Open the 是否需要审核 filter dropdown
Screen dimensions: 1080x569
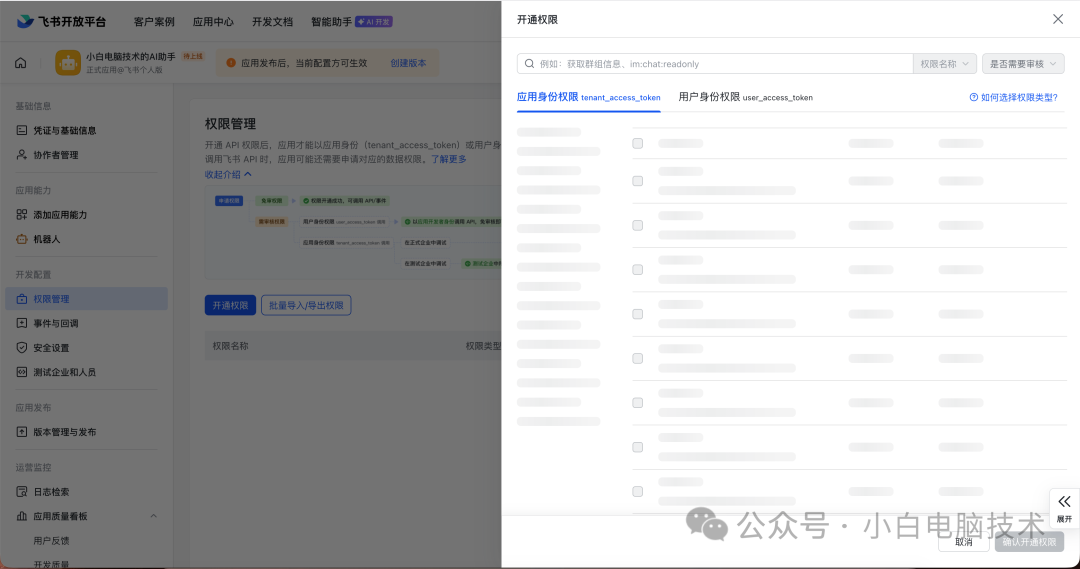pos(1023,63)
